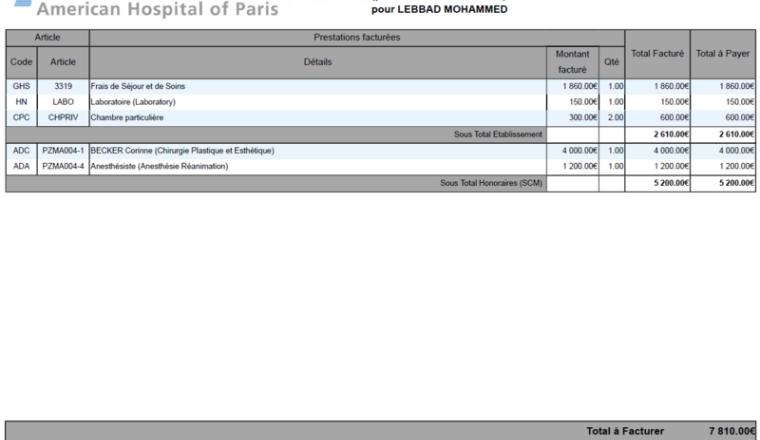Screen dimensions: 760x440
Task: Click the Qté column header
Action: 612,62
